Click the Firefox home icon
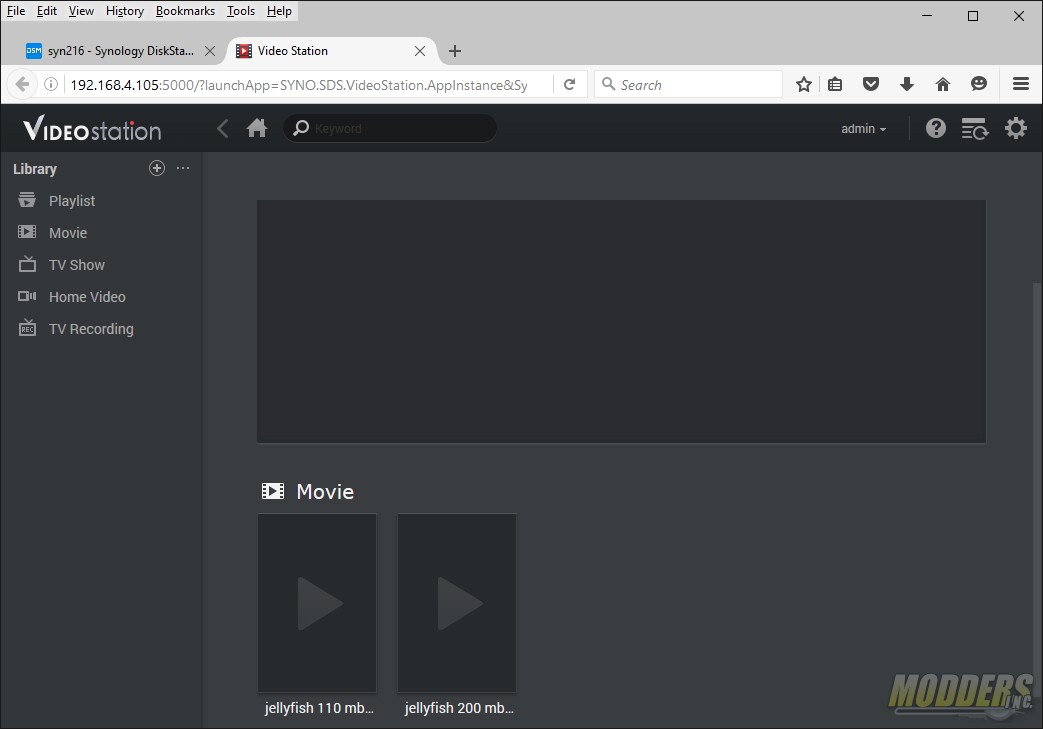The width and height of the screenshot is (1043, 729). 943,84
